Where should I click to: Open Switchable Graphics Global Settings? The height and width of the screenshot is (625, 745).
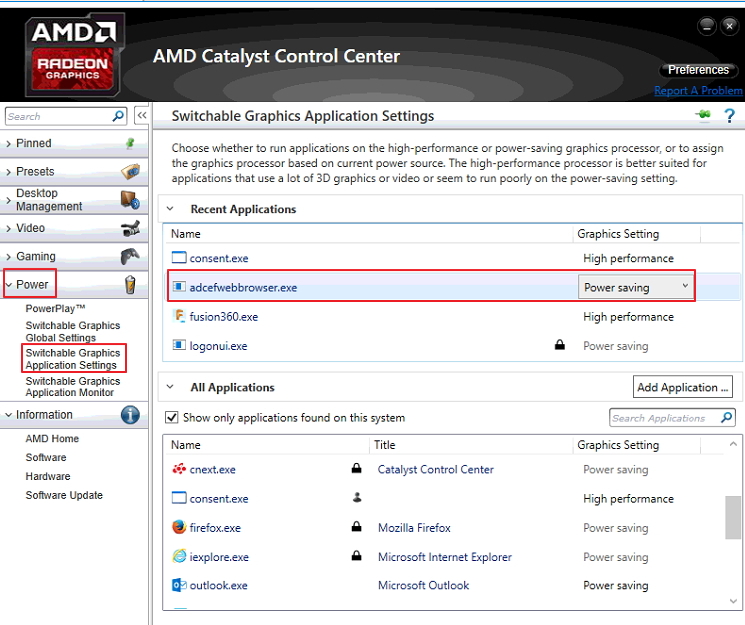[x=73, y=331]
